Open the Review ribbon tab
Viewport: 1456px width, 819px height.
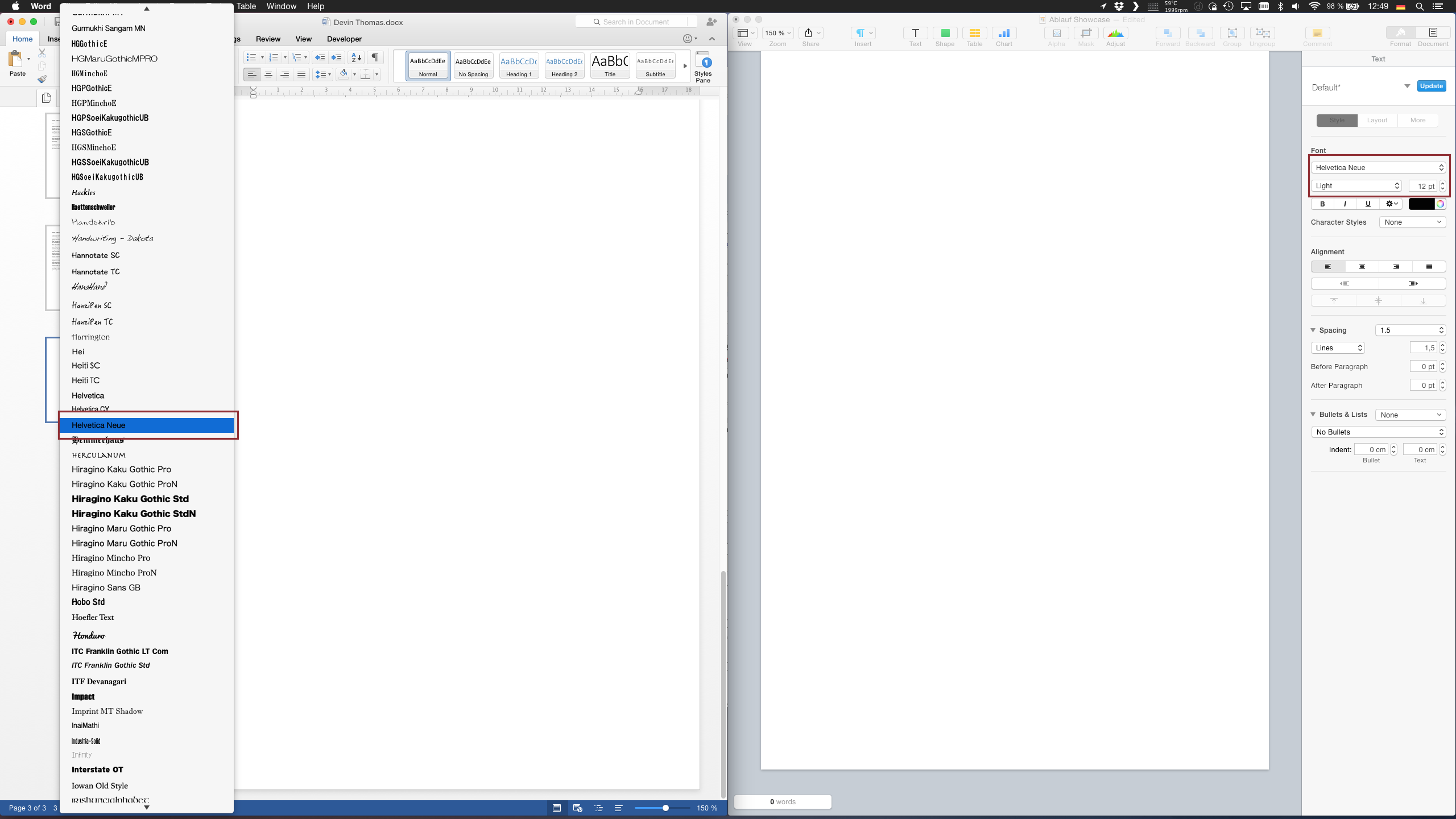268,39
